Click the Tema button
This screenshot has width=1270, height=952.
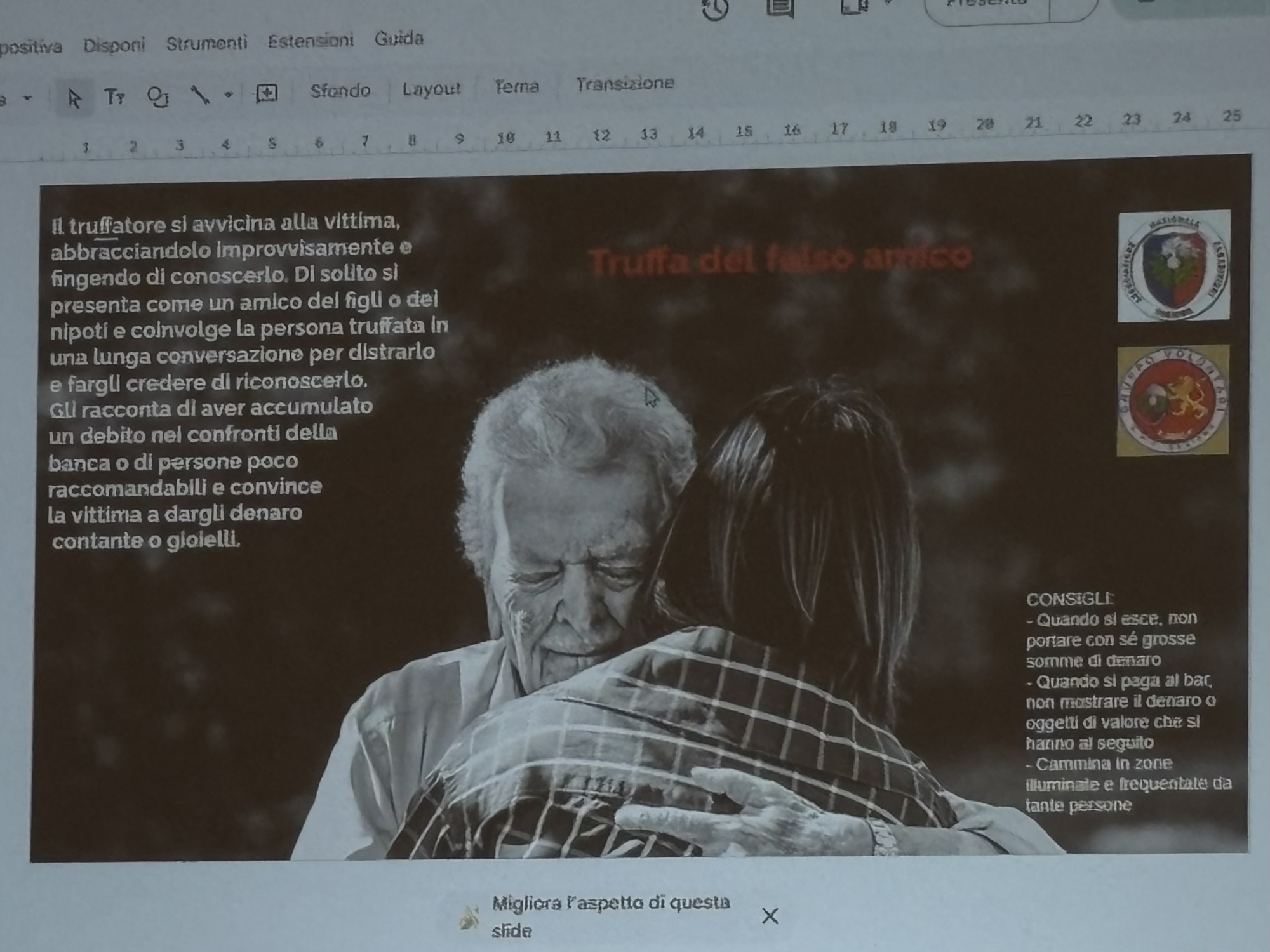pyautogui.click(x=517, y=86)
